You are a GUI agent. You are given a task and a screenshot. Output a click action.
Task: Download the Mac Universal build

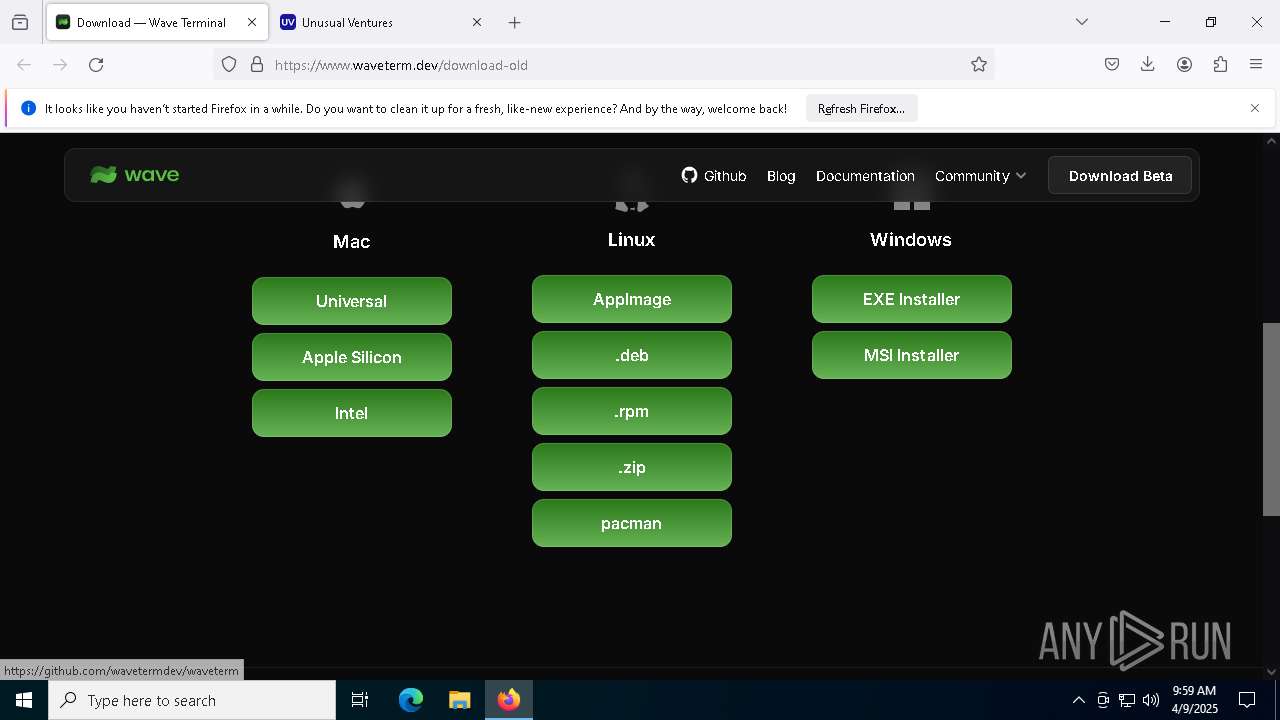(x=352, y=301)
